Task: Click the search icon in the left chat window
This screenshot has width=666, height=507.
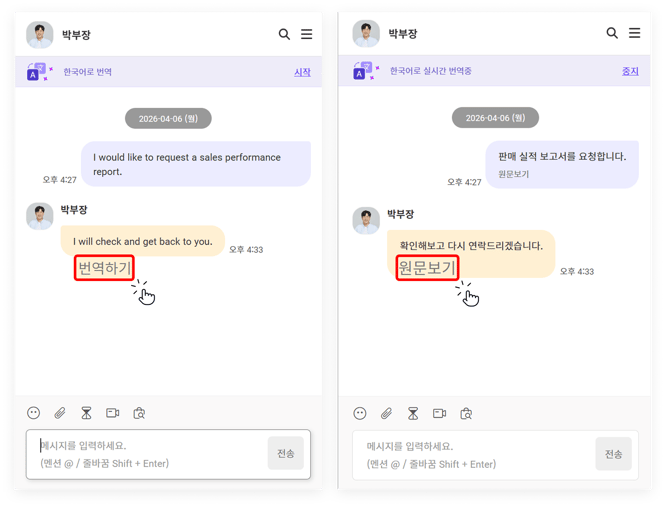Action: pos(284,34)
